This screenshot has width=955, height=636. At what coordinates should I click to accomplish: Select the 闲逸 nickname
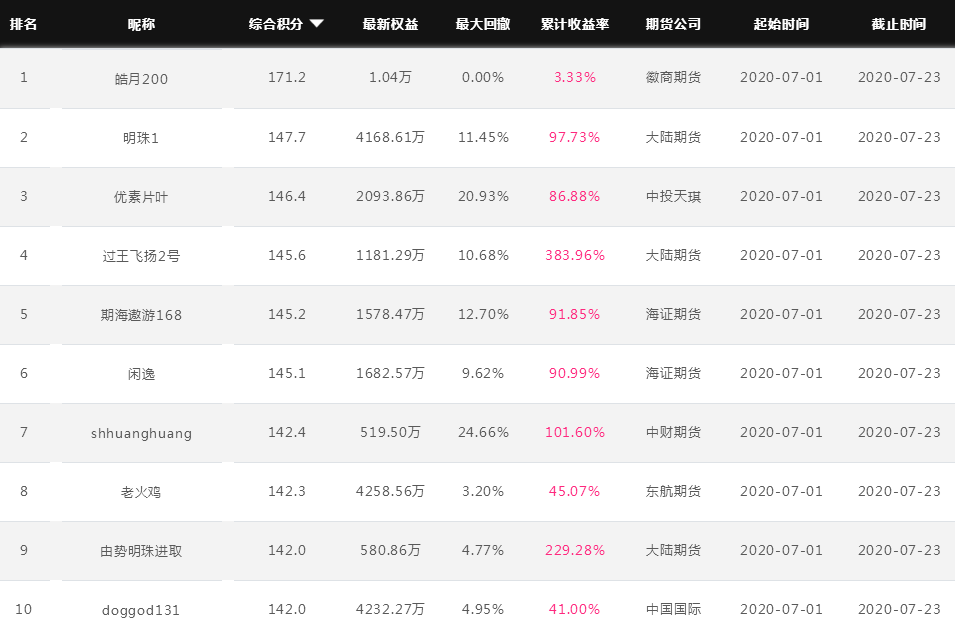point(141,374)
